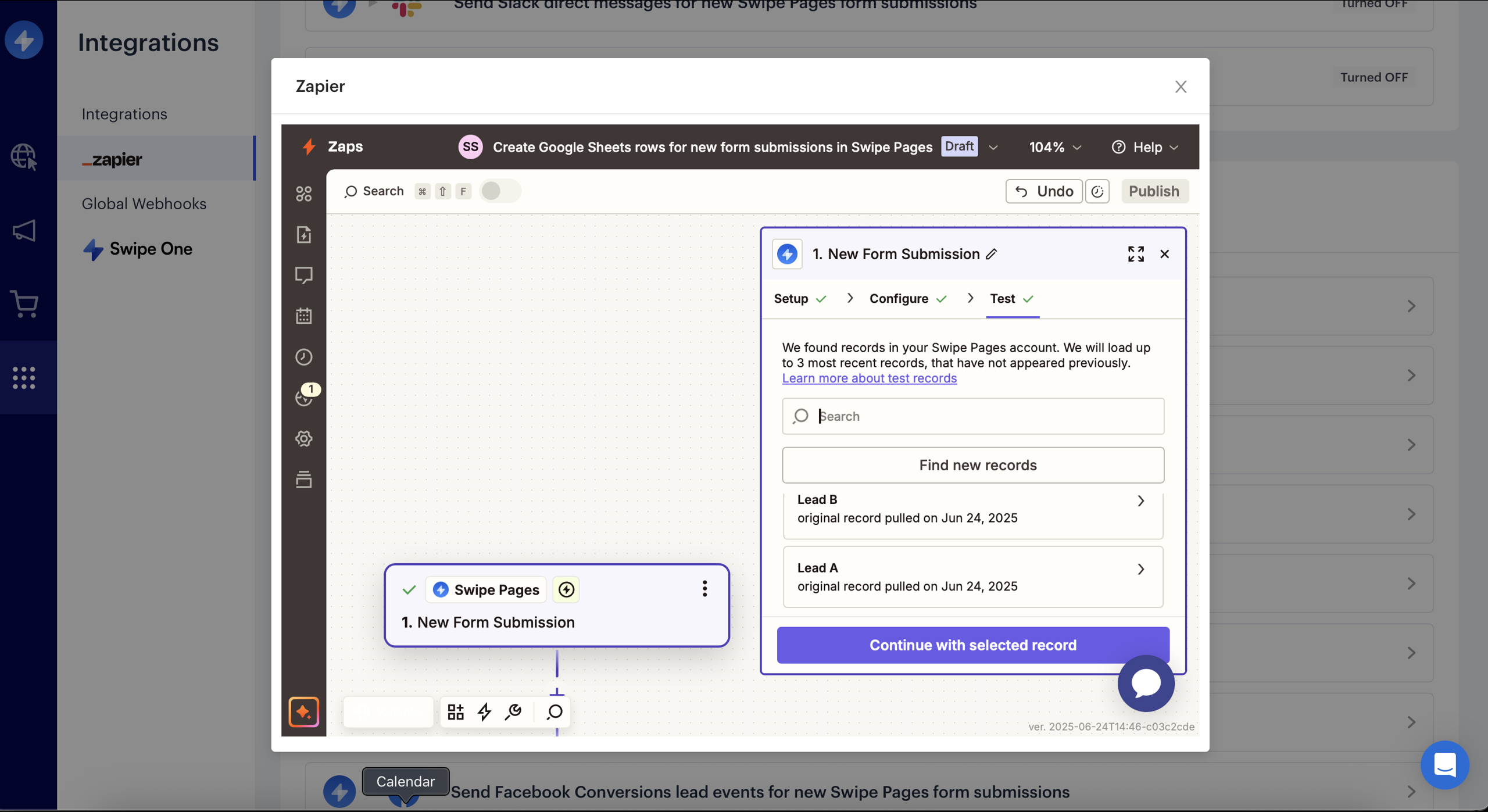Click the records Search input field
Screen dimensions: 1488x812
[982, 416]
